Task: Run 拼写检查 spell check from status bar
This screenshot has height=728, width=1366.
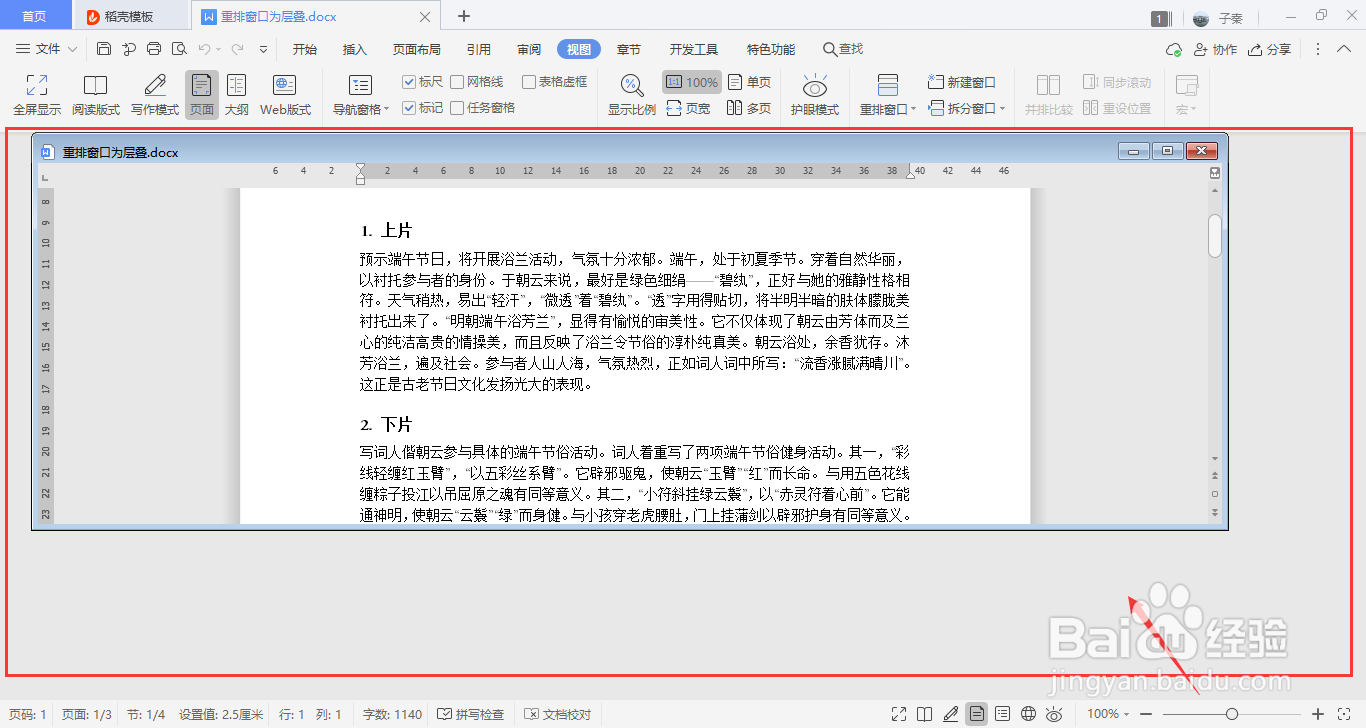Action: tap(469, 714)
